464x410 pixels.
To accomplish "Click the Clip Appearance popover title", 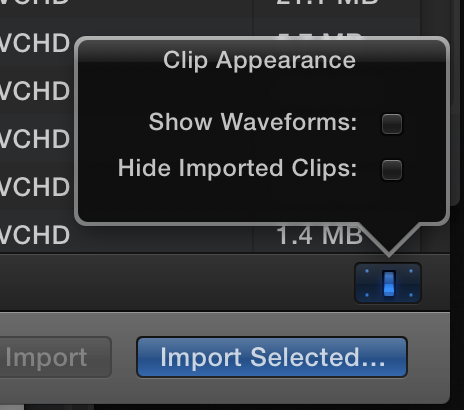I will pos(259,60).
